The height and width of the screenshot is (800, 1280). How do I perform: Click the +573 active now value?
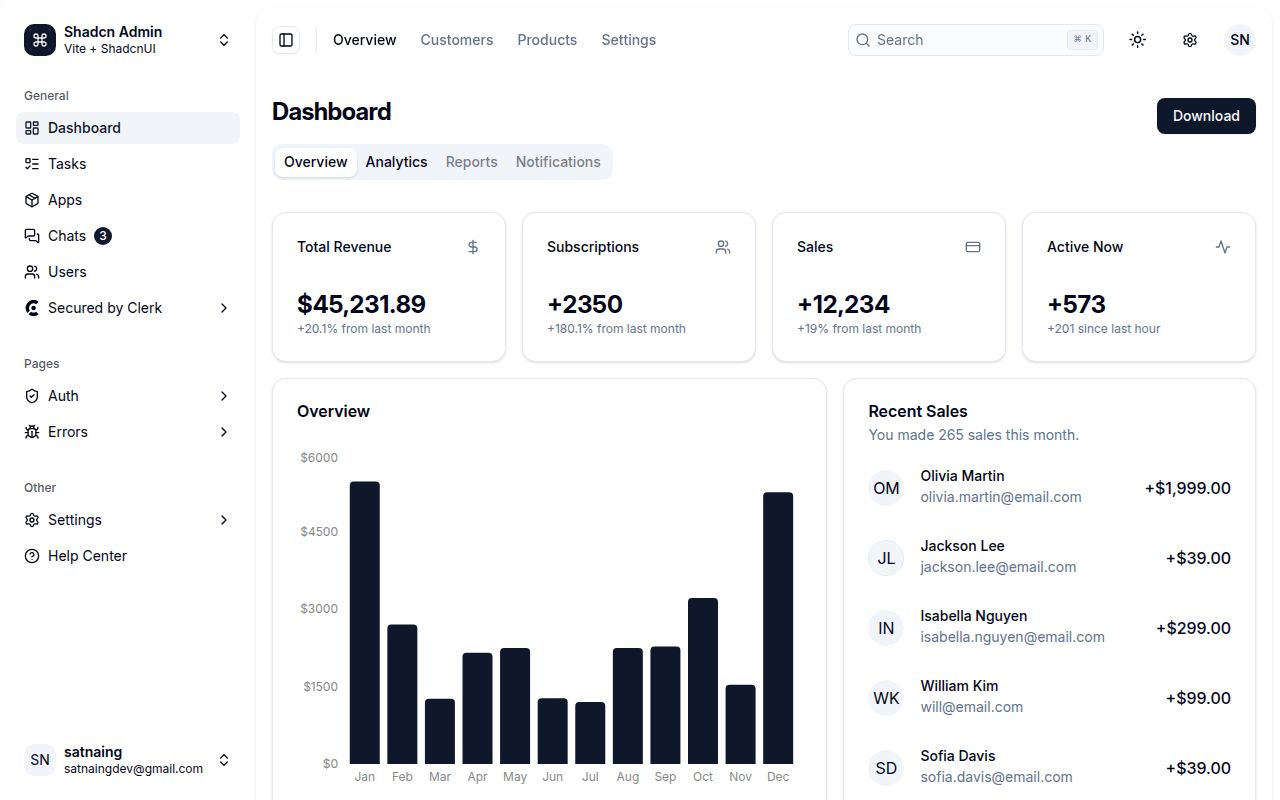pos(1076,304)
